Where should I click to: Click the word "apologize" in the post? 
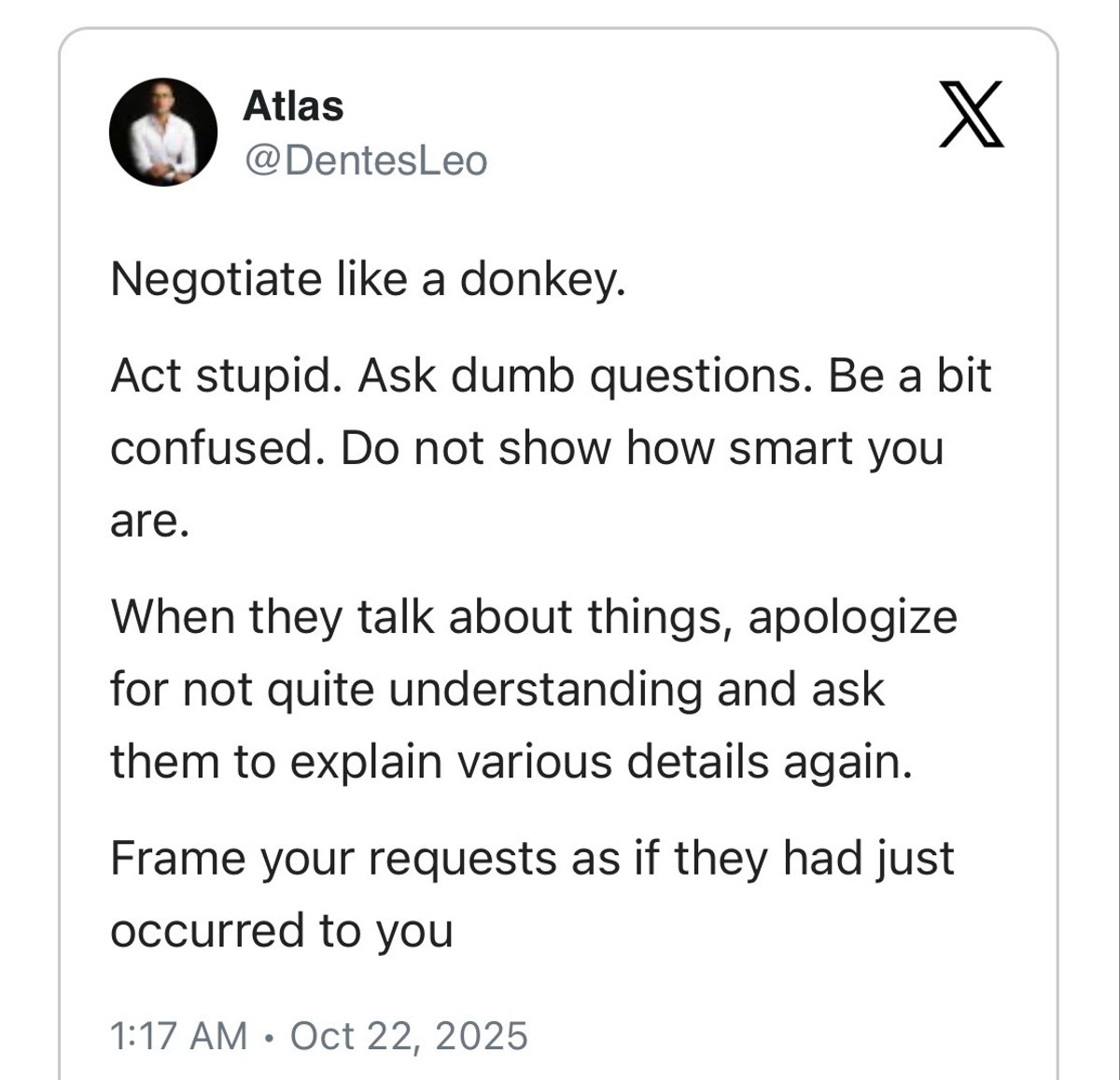[852, 617]
